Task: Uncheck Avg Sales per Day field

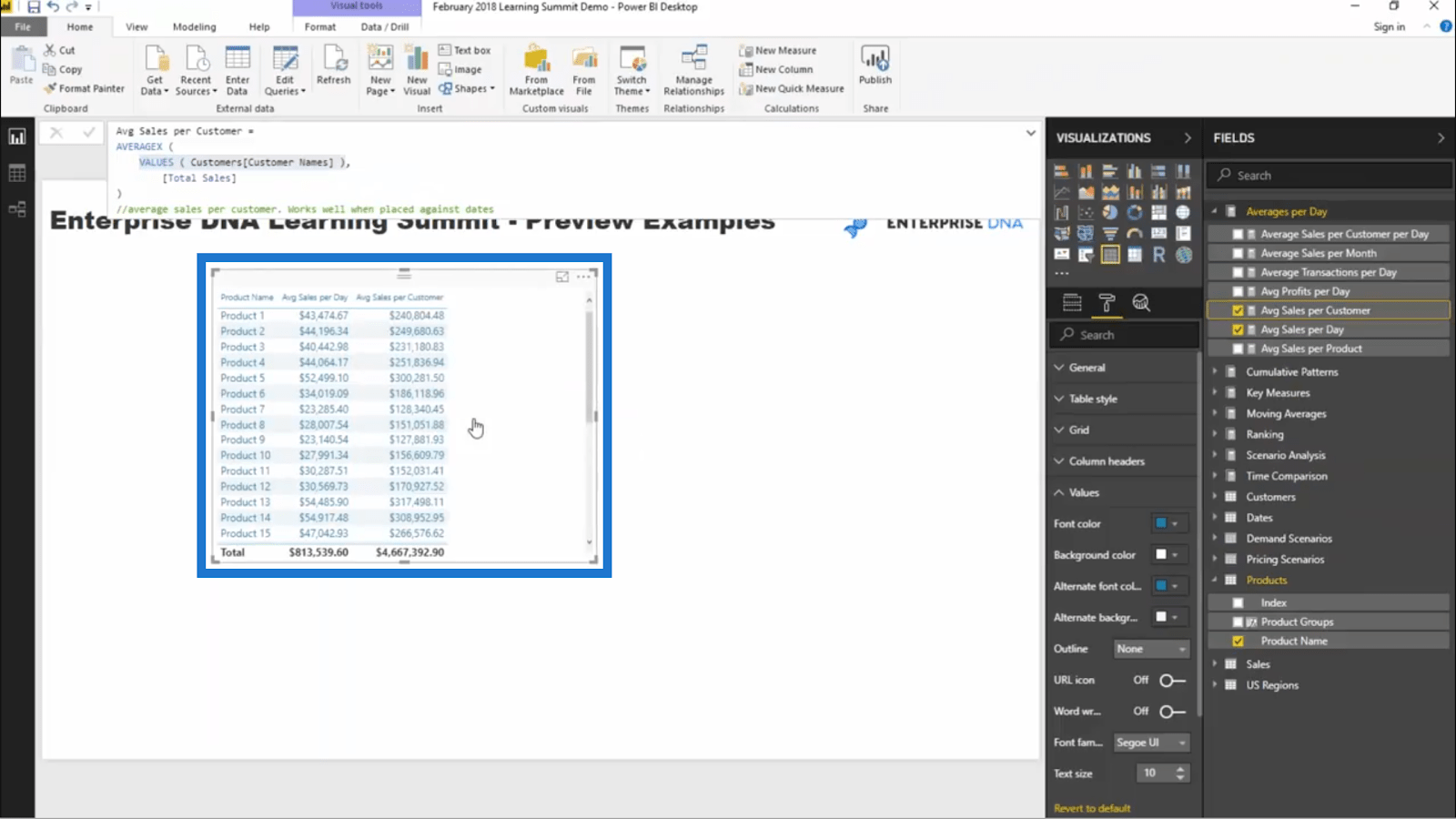Action: tap(1238, 329)
